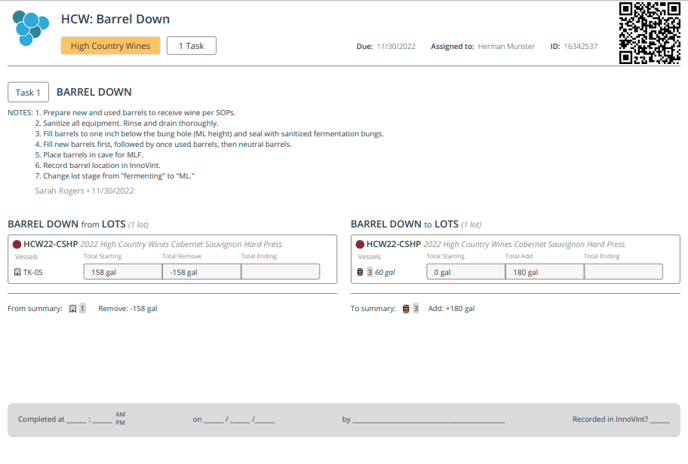
Task: Click the Remove: -158 gal summary text
Action: click(128, 309)
